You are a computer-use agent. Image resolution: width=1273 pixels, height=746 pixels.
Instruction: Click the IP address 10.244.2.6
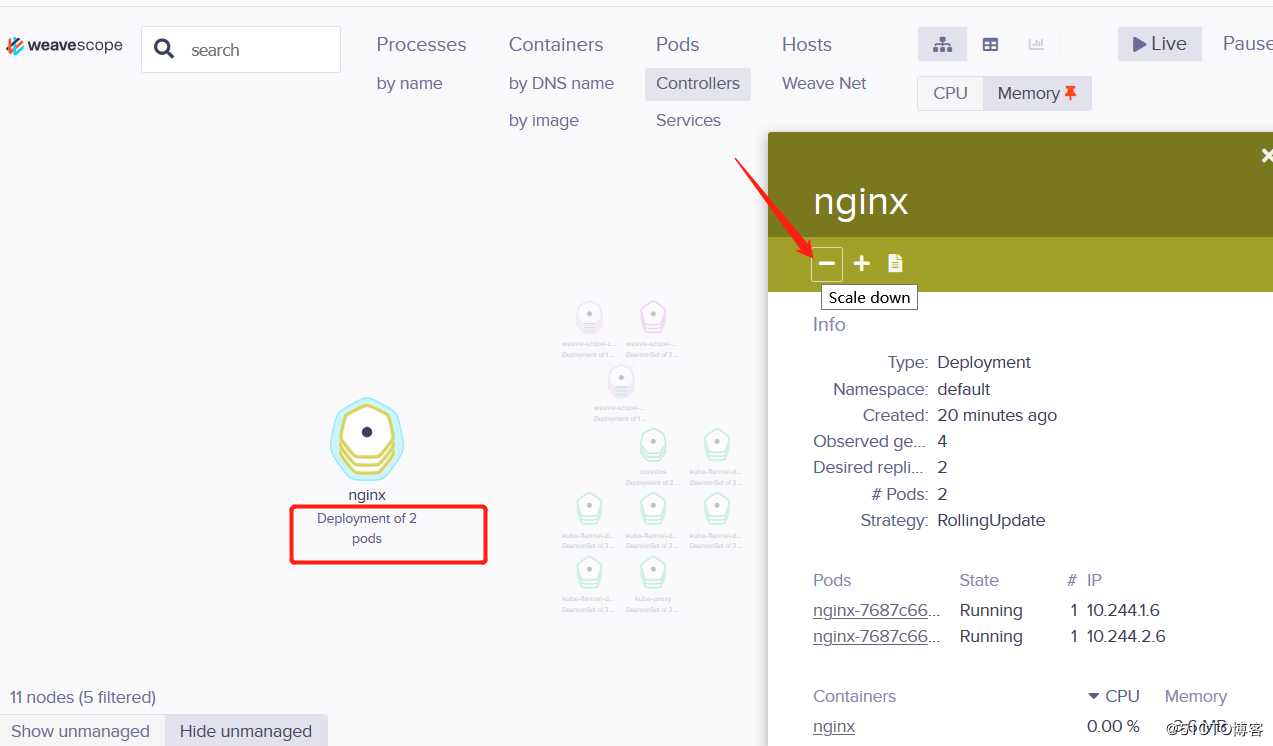pyautogui.click(x=1126, y=636)
